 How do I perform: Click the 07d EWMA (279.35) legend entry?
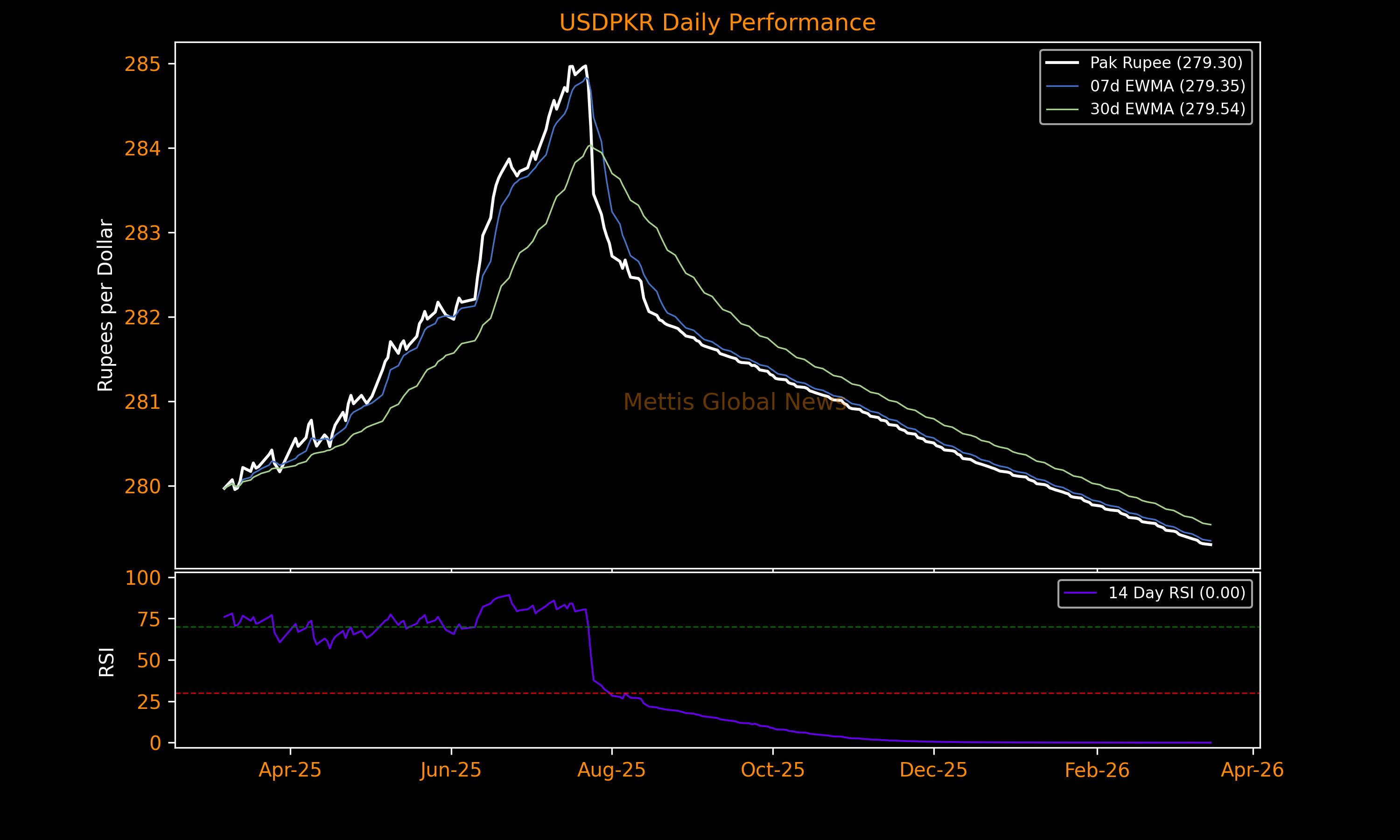tap(1168, 86)
